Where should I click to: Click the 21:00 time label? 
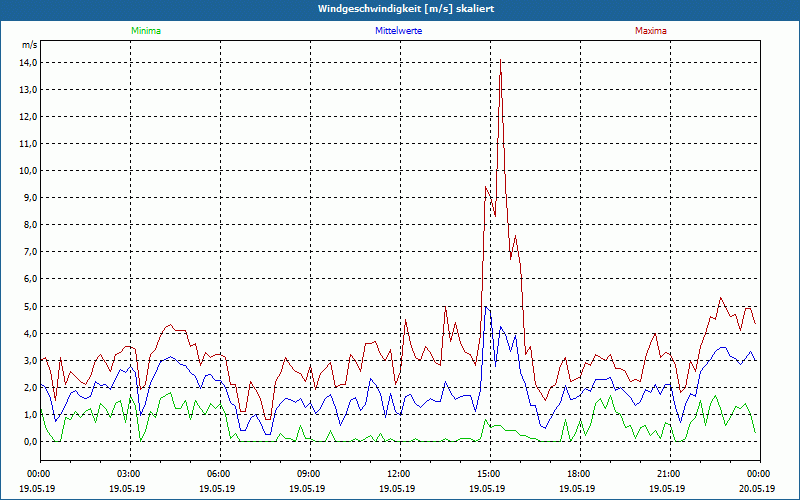(x=670, y=474)
